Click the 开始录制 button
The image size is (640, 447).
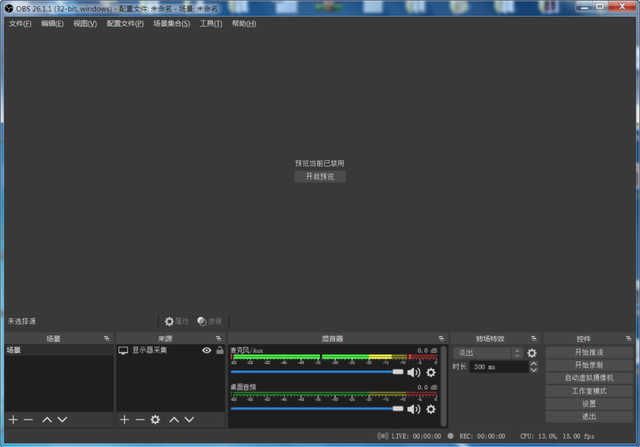click(x=589, y=365)
